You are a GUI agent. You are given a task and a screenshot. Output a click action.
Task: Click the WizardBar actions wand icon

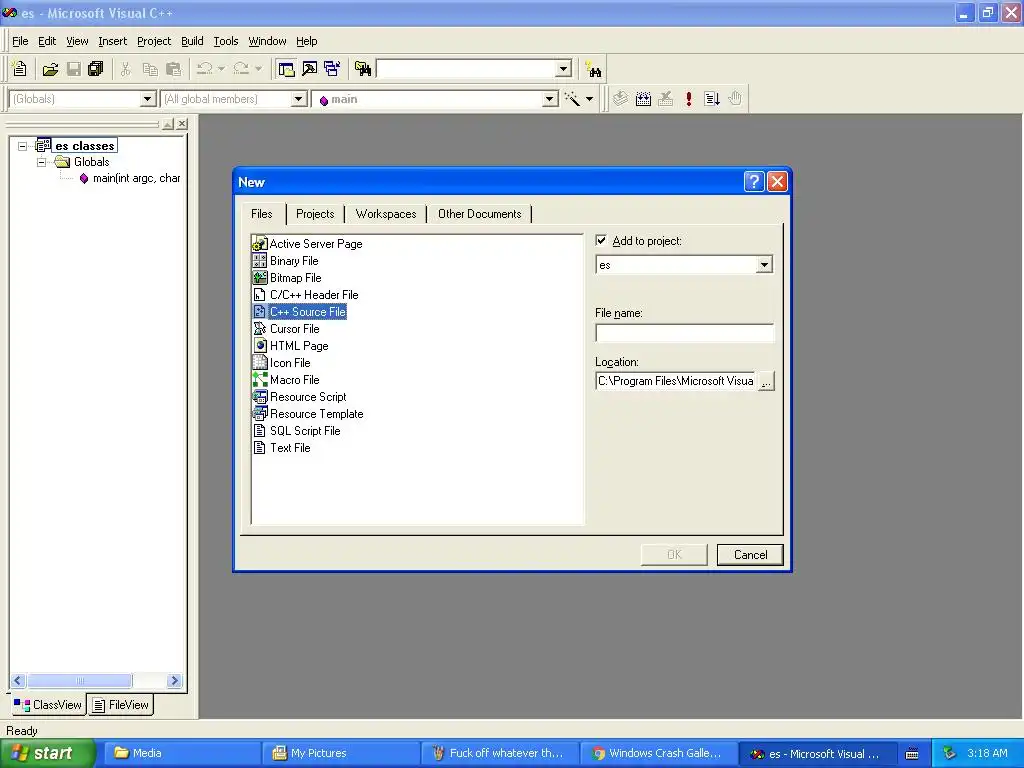[572, 99]
